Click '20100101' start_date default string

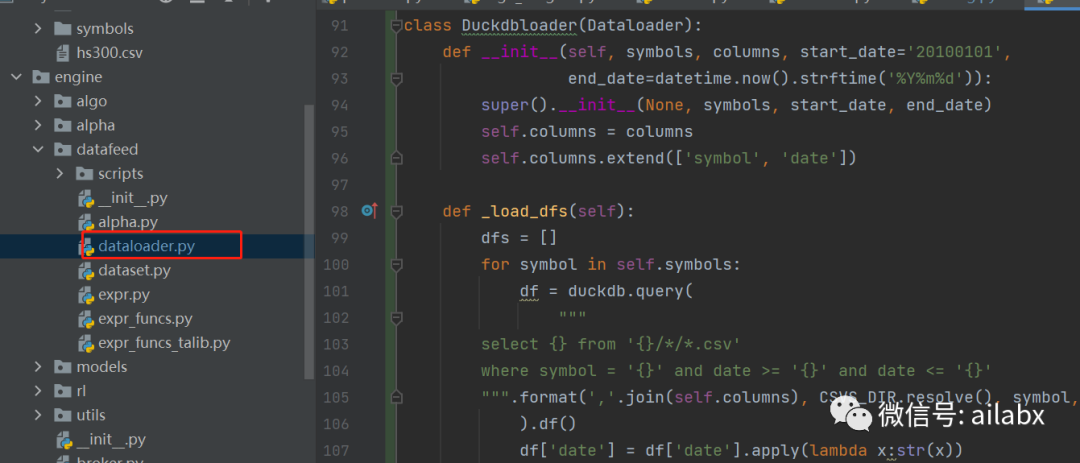(x=958, y=53)
